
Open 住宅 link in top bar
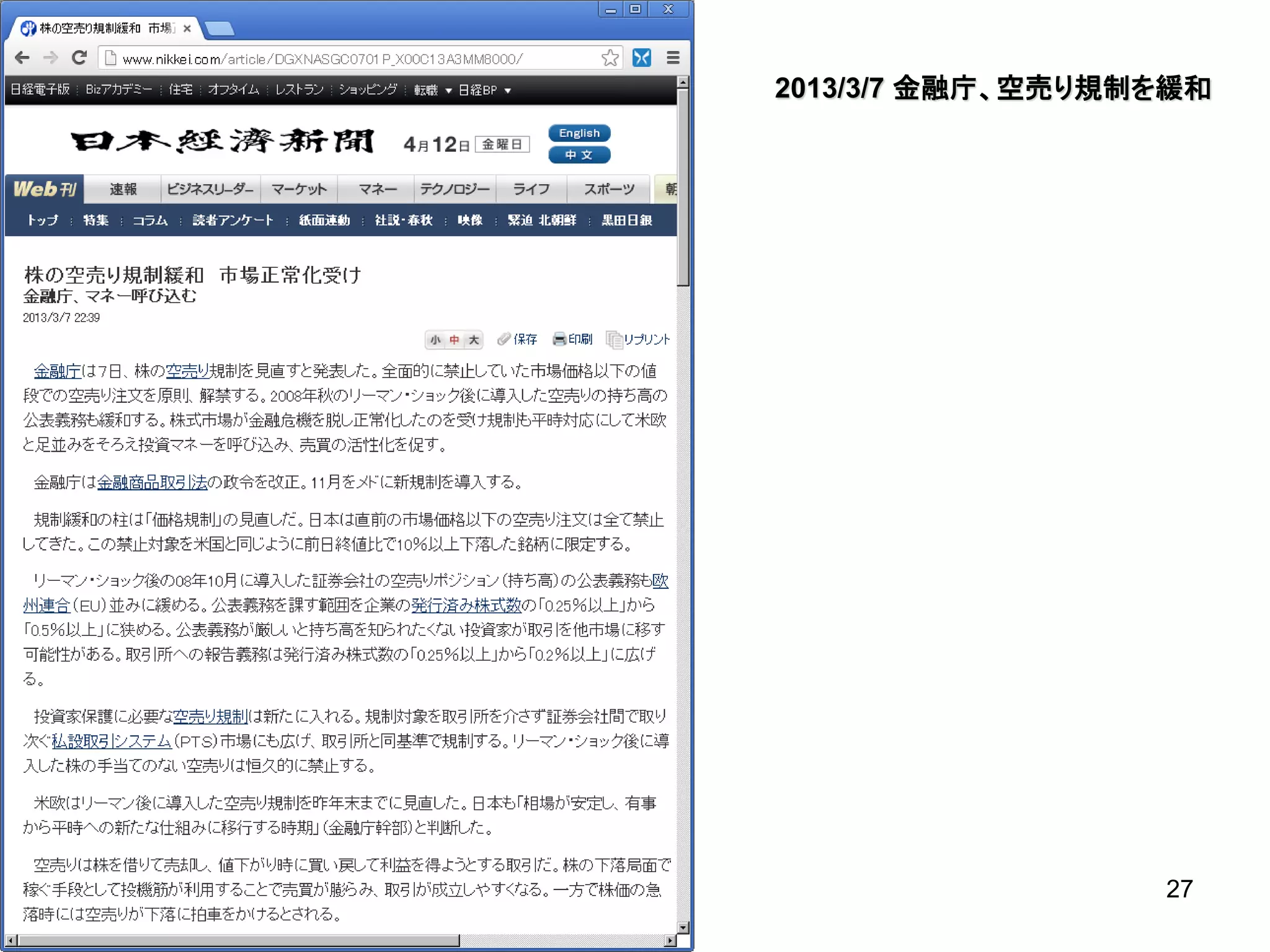click(180, 90)
